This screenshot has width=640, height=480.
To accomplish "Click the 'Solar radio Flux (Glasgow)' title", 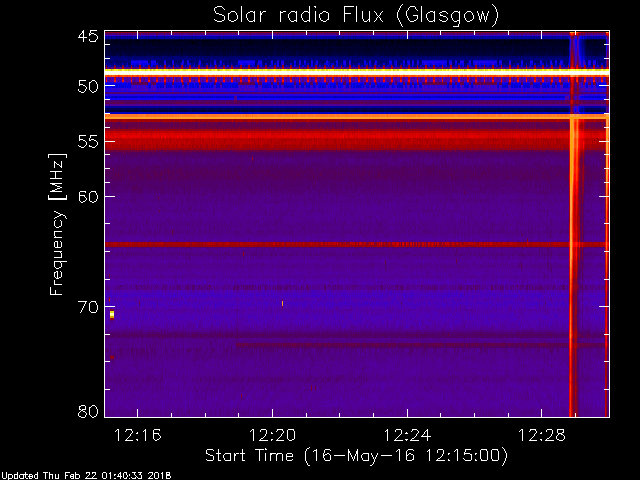I will point(356,16).
